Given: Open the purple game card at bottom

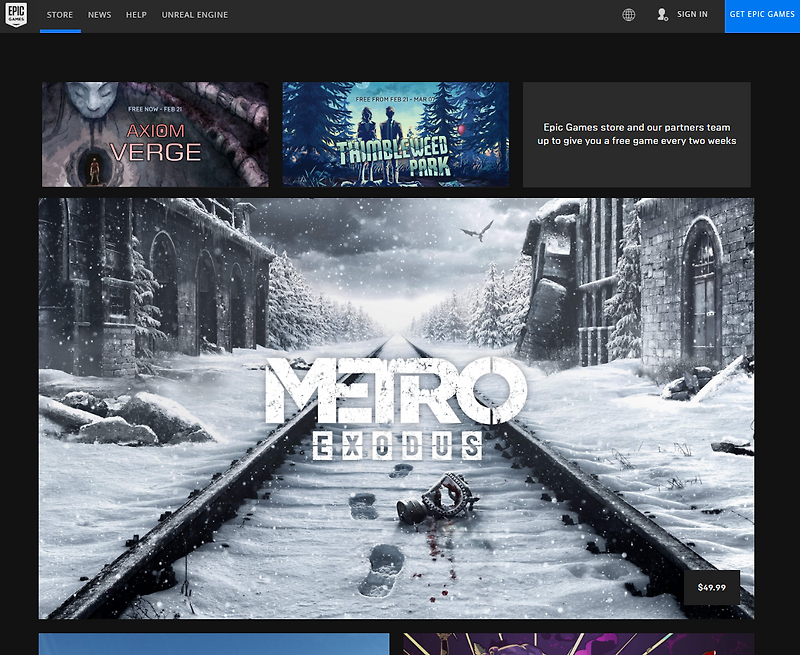Looking at the screenshot, I should click(x=579, y=644).
